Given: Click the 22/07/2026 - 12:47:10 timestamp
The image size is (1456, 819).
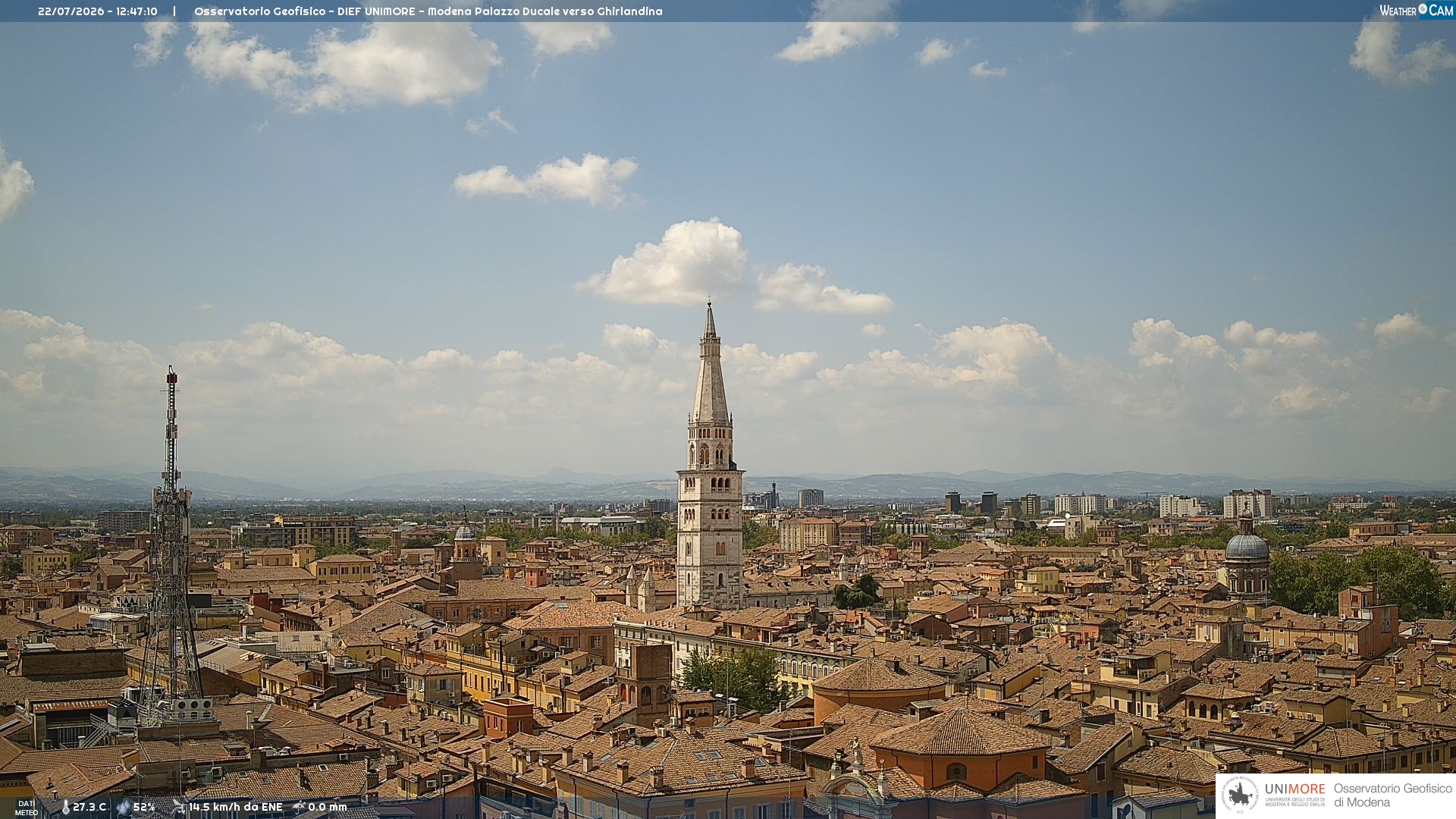Looking at the screenshot, I should point(98,11).
